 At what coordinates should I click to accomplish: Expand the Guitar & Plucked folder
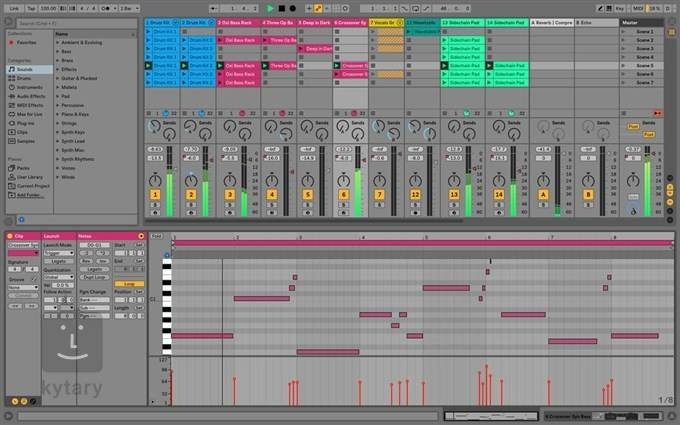click(x=57, y=78)
